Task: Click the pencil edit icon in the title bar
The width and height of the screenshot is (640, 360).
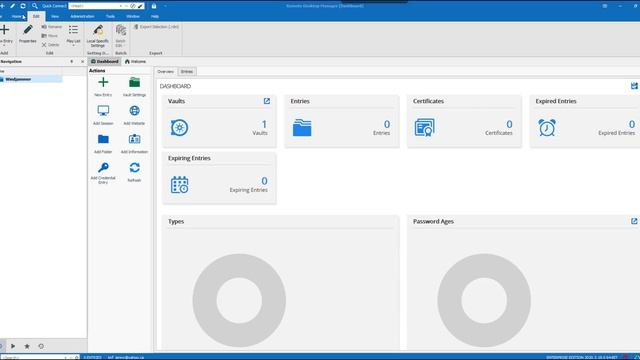Action: coord(13,6)
